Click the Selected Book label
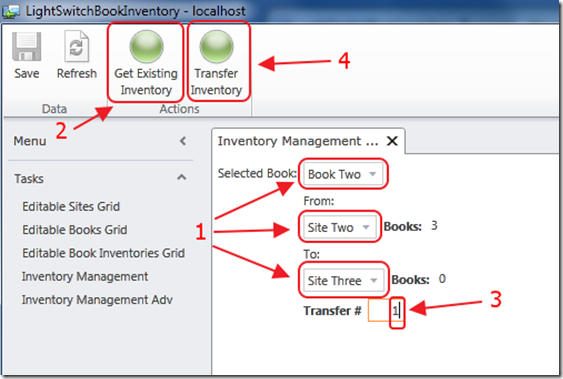563x379 pixels. coord(257,173)
